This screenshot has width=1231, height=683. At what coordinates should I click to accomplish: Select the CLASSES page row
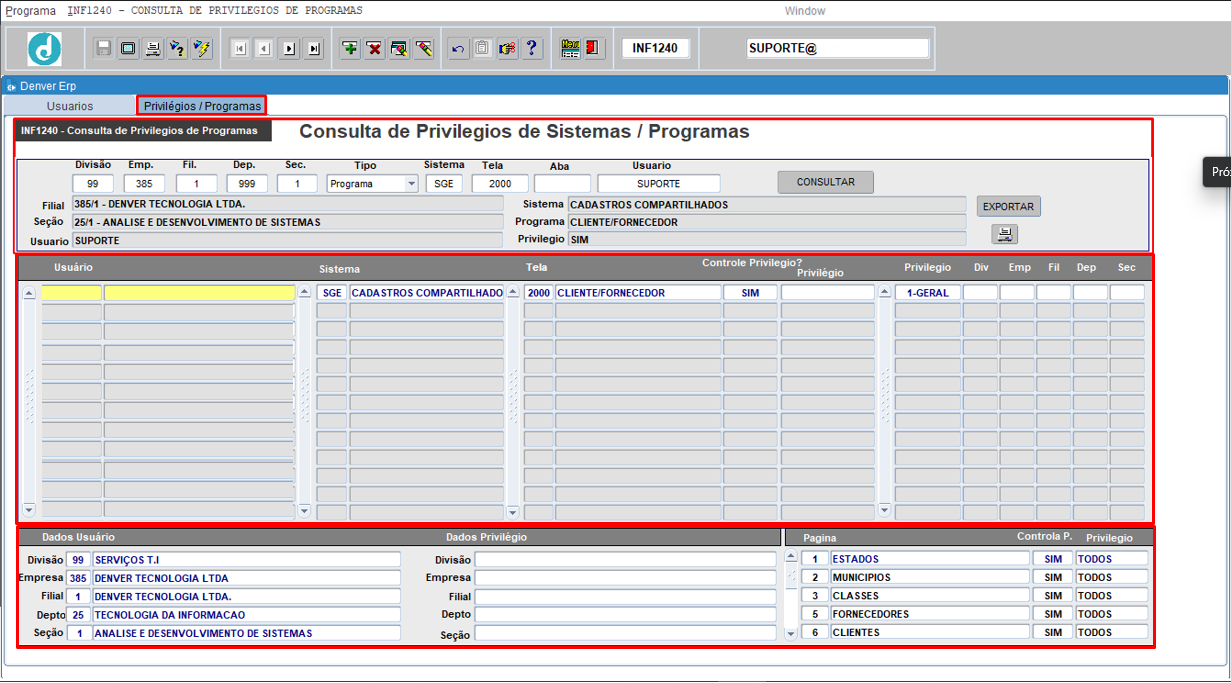(930, 596)
